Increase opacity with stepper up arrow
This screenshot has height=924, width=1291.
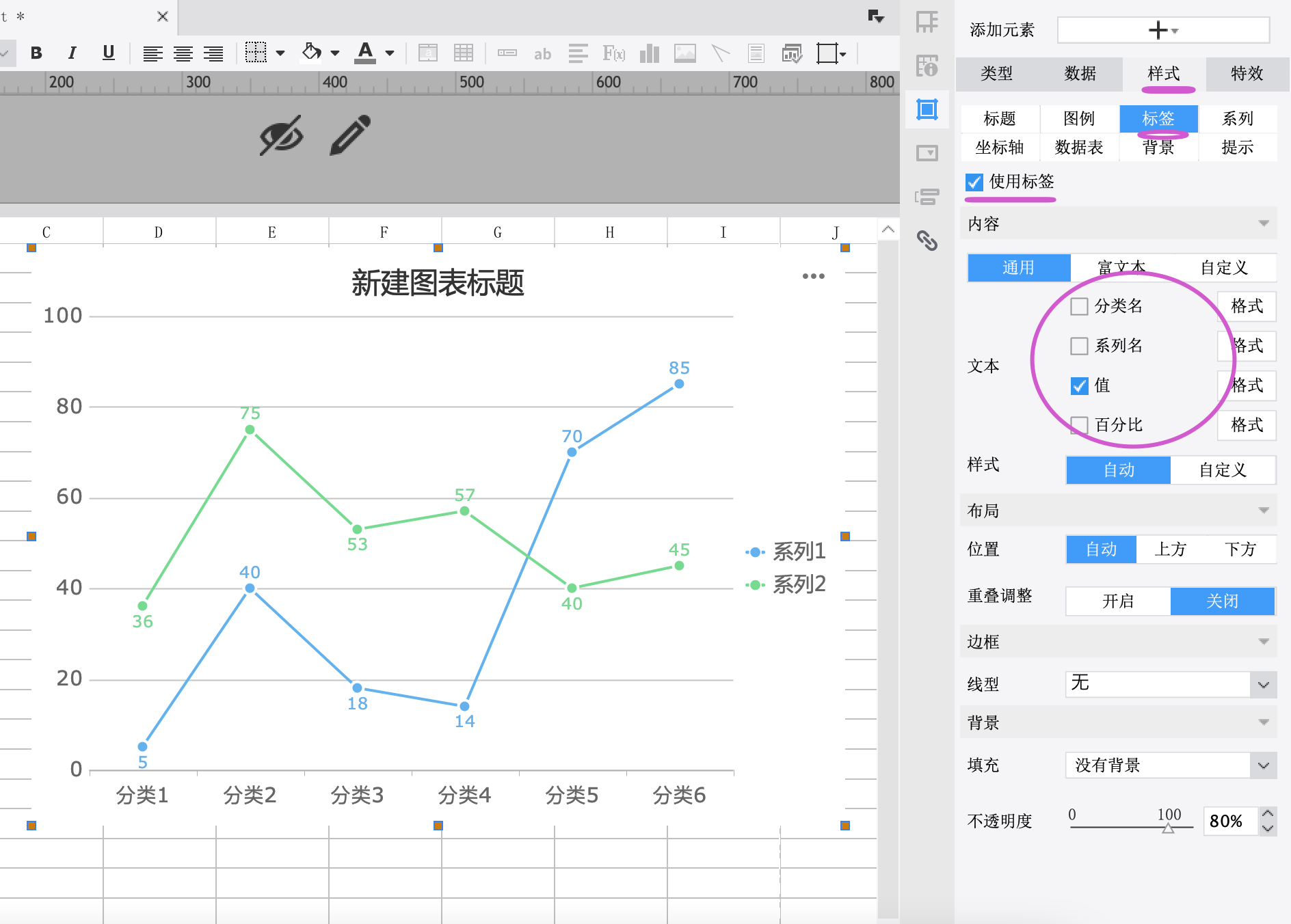(x=1268, y=814)
